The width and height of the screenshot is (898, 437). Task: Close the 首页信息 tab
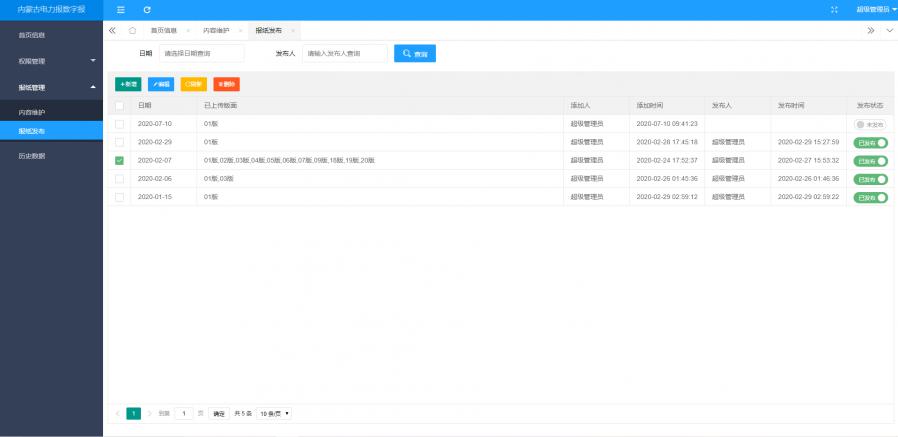188,31
